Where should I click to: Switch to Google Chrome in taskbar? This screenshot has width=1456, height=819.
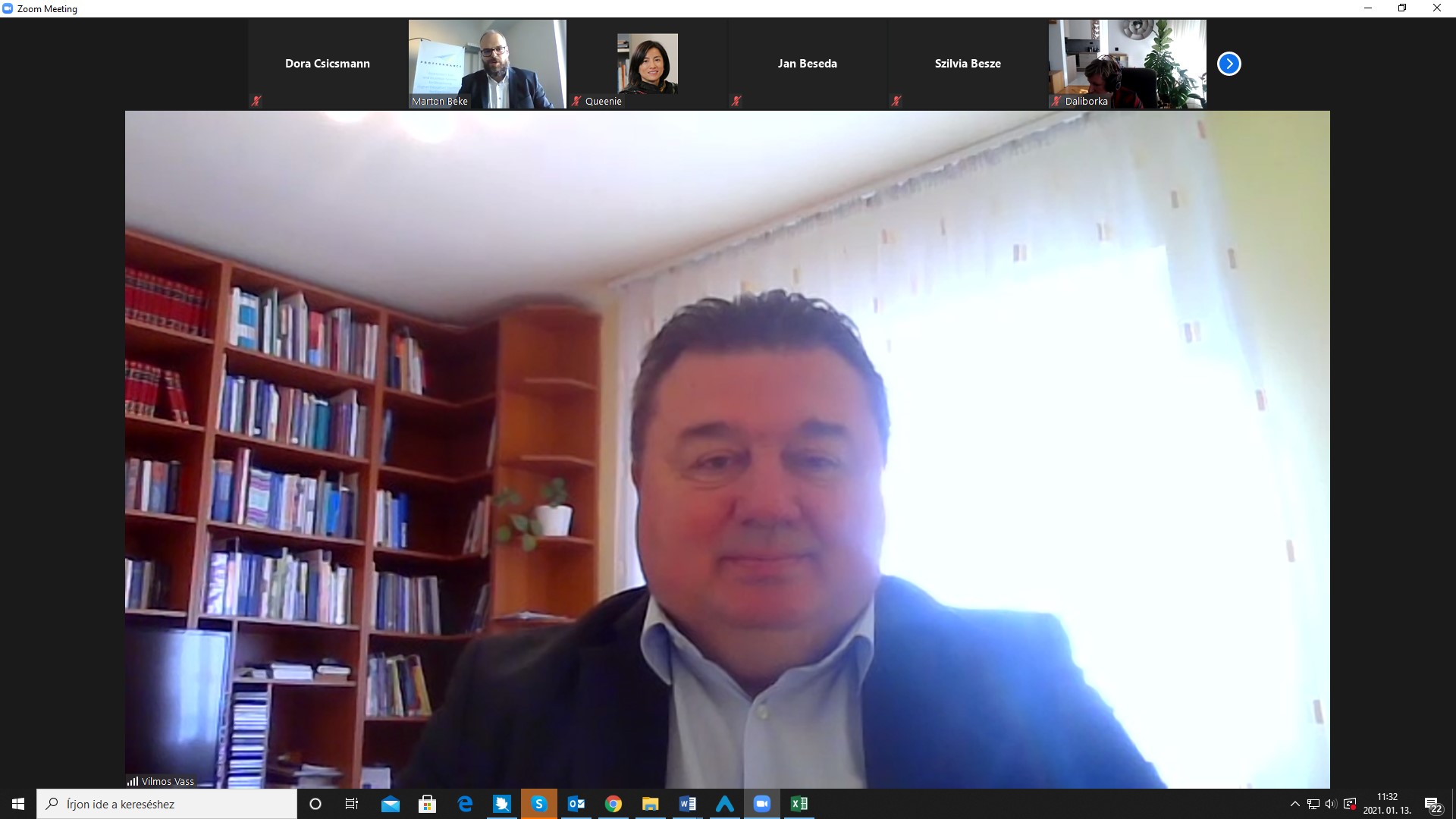613,804
